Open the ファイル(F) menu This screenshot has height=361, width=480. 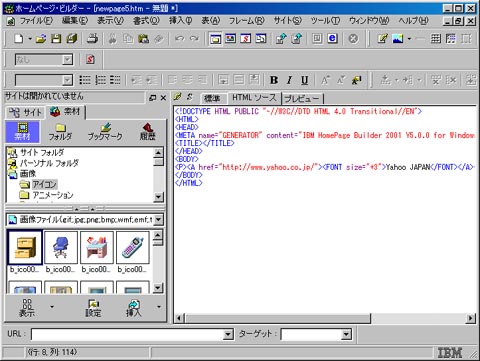click(x=36, y=21)
